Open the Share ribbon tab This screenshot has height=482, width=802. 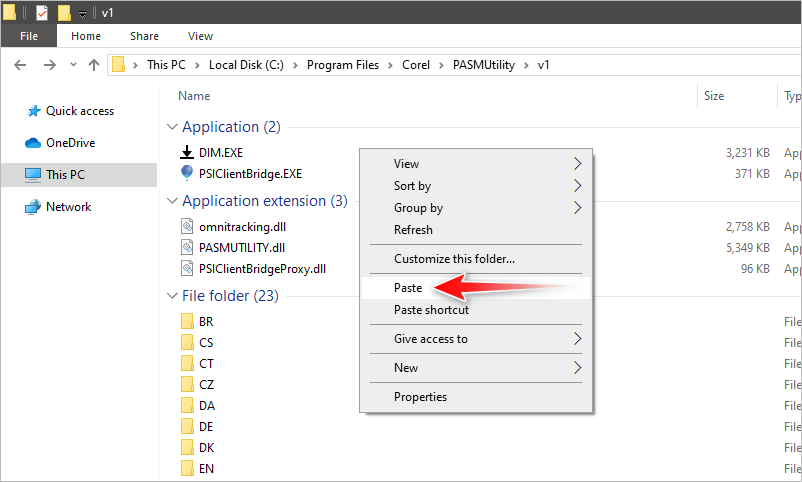[x=144, y=36]
